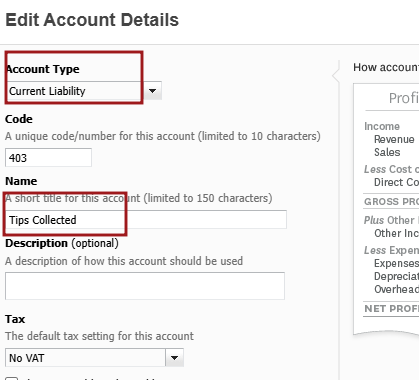Select Sales under Income in the preview
This screenshot has width=419, height=380.
[x=387, y=152]
